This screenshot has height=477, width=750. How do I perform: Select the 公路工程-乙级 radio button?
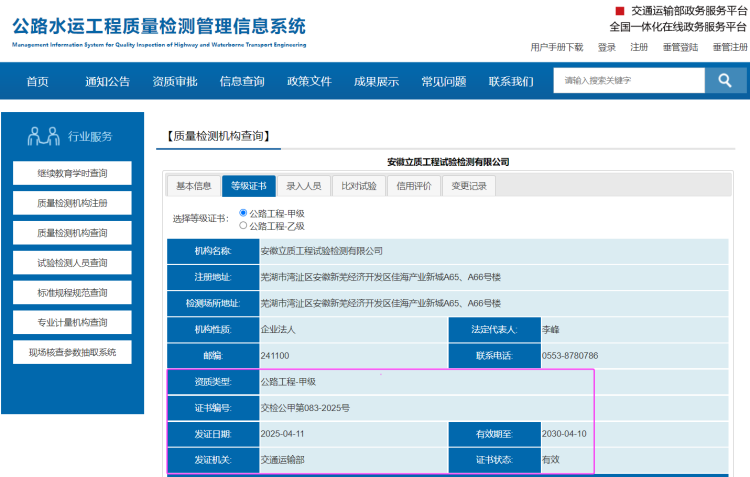click(243, 225)
